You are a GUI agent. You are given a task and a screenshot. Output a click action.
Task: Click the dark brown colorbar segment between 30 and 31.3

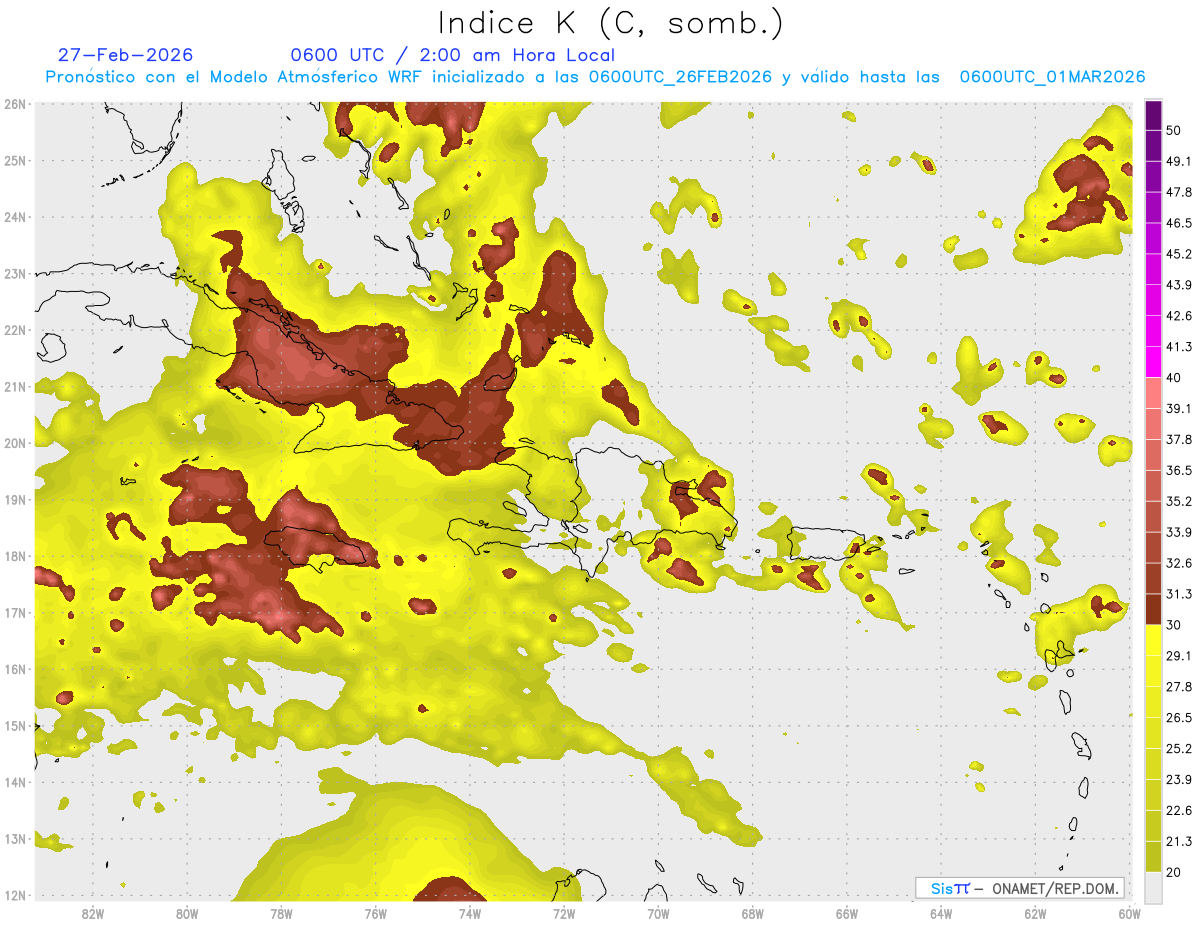1153,610
